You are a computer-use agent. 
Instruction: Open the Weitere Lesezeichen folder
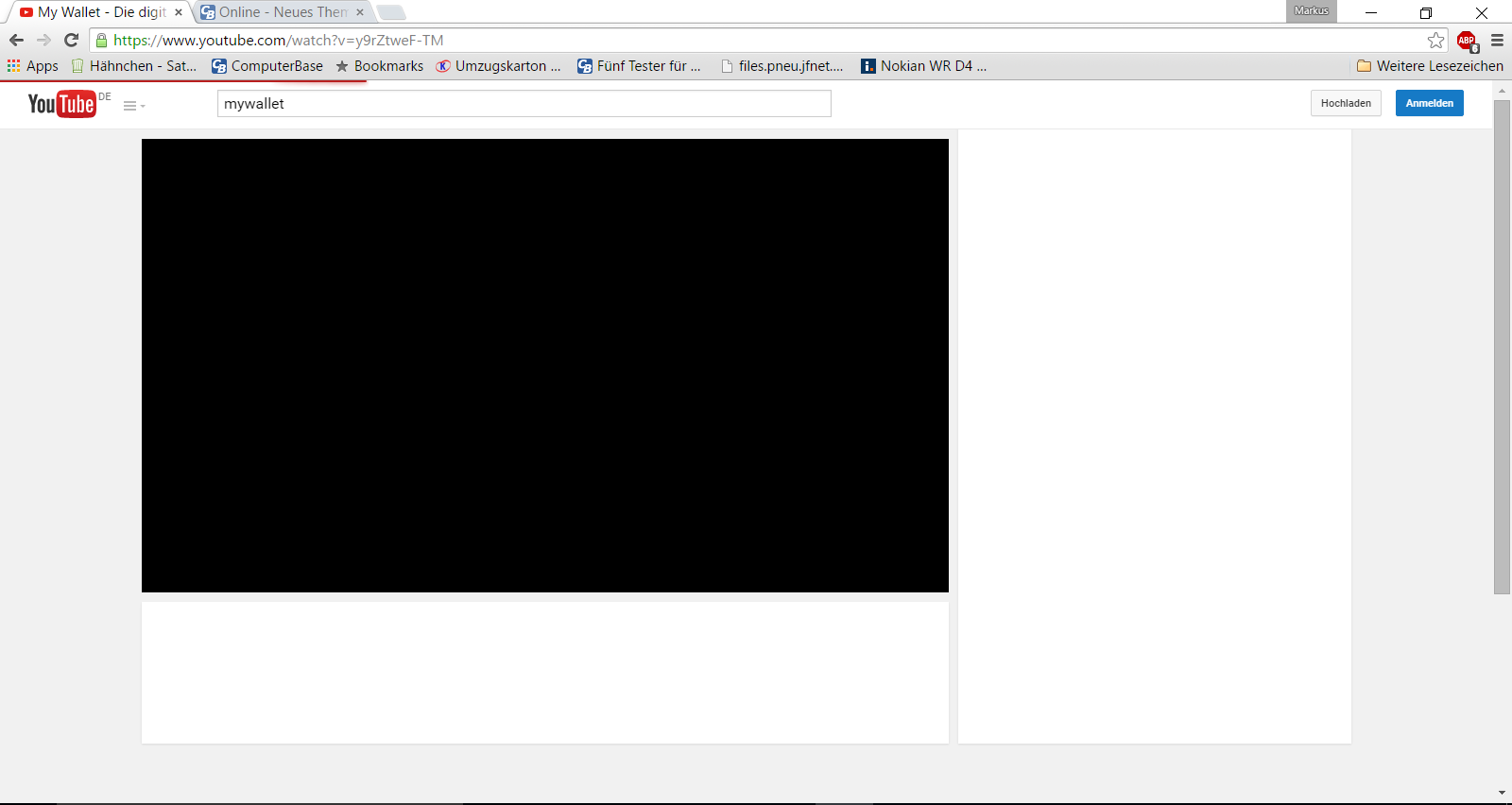pyautogui.click(x=1430, y=66)
